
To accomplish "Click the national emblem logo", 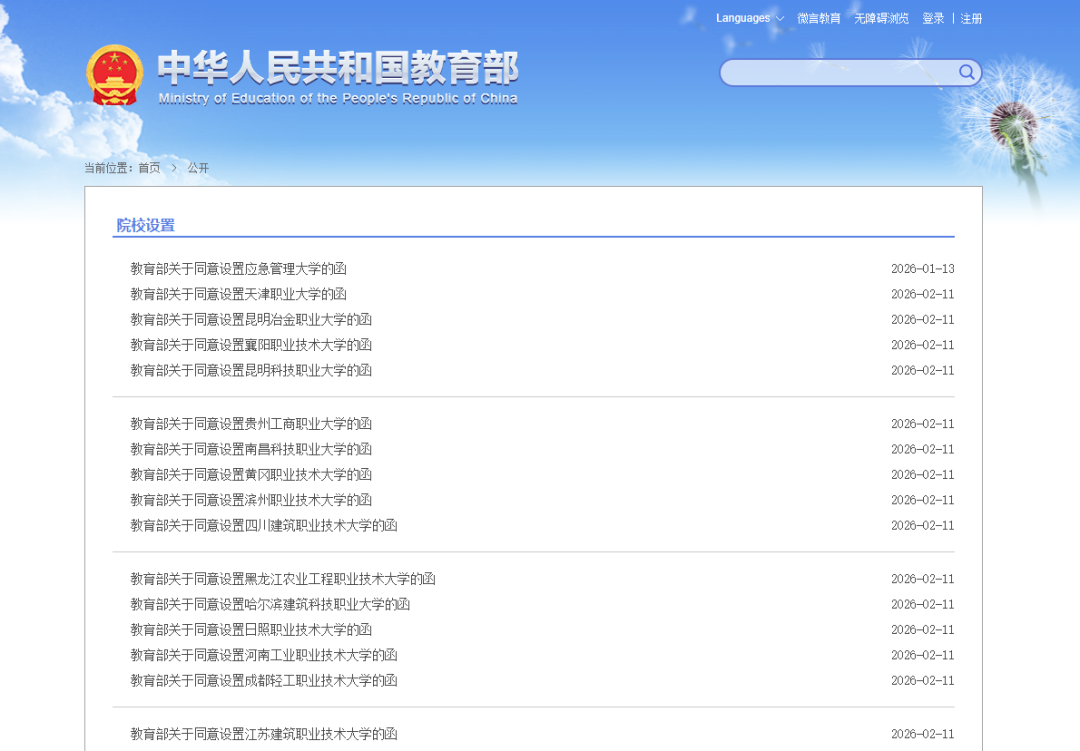I will [x=114, y=74].
